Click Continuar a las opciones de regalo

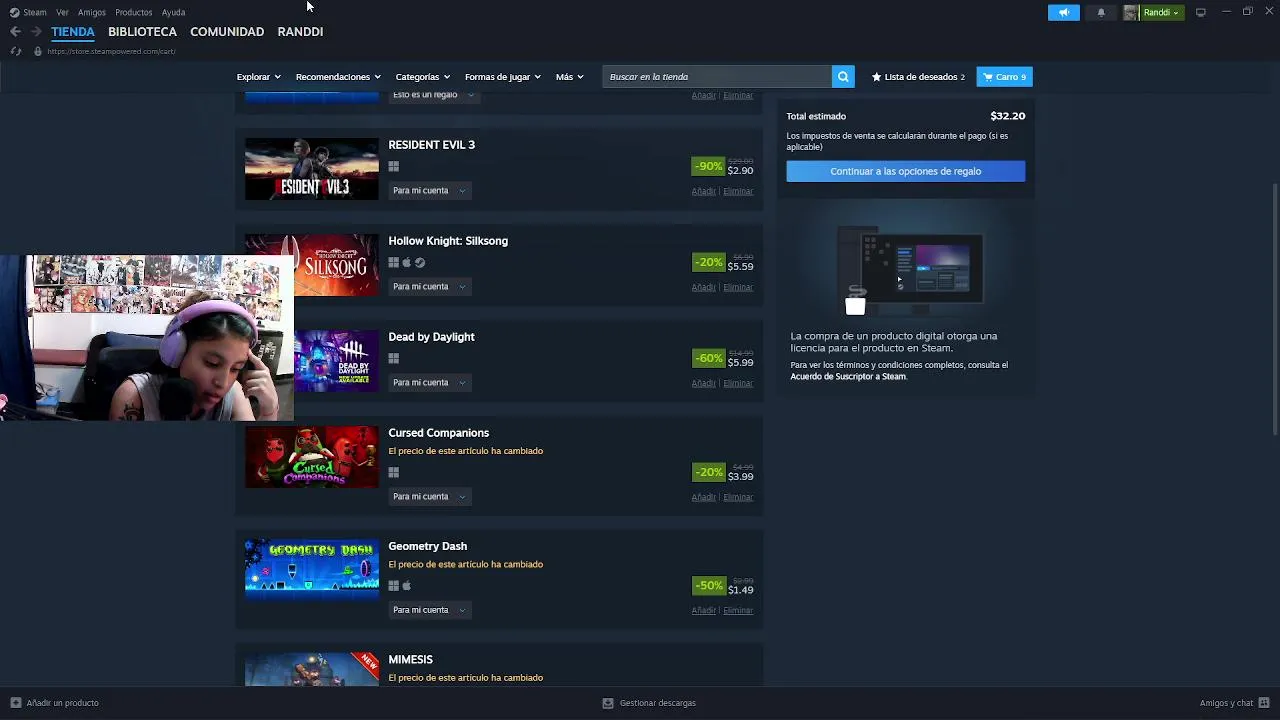pos(905,171)
